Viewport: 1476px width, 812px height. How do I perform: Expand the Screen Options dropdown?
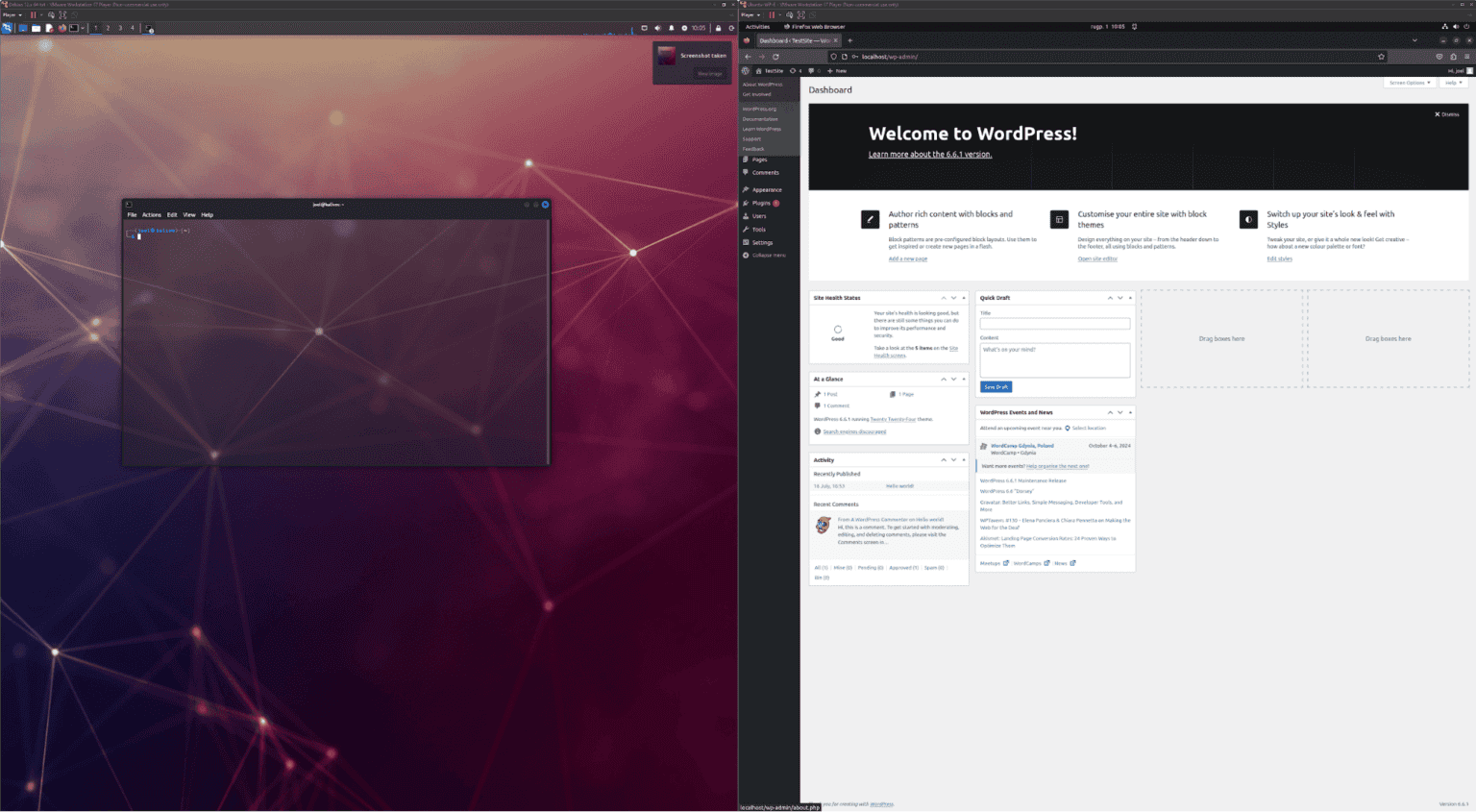pos(1410,83)
